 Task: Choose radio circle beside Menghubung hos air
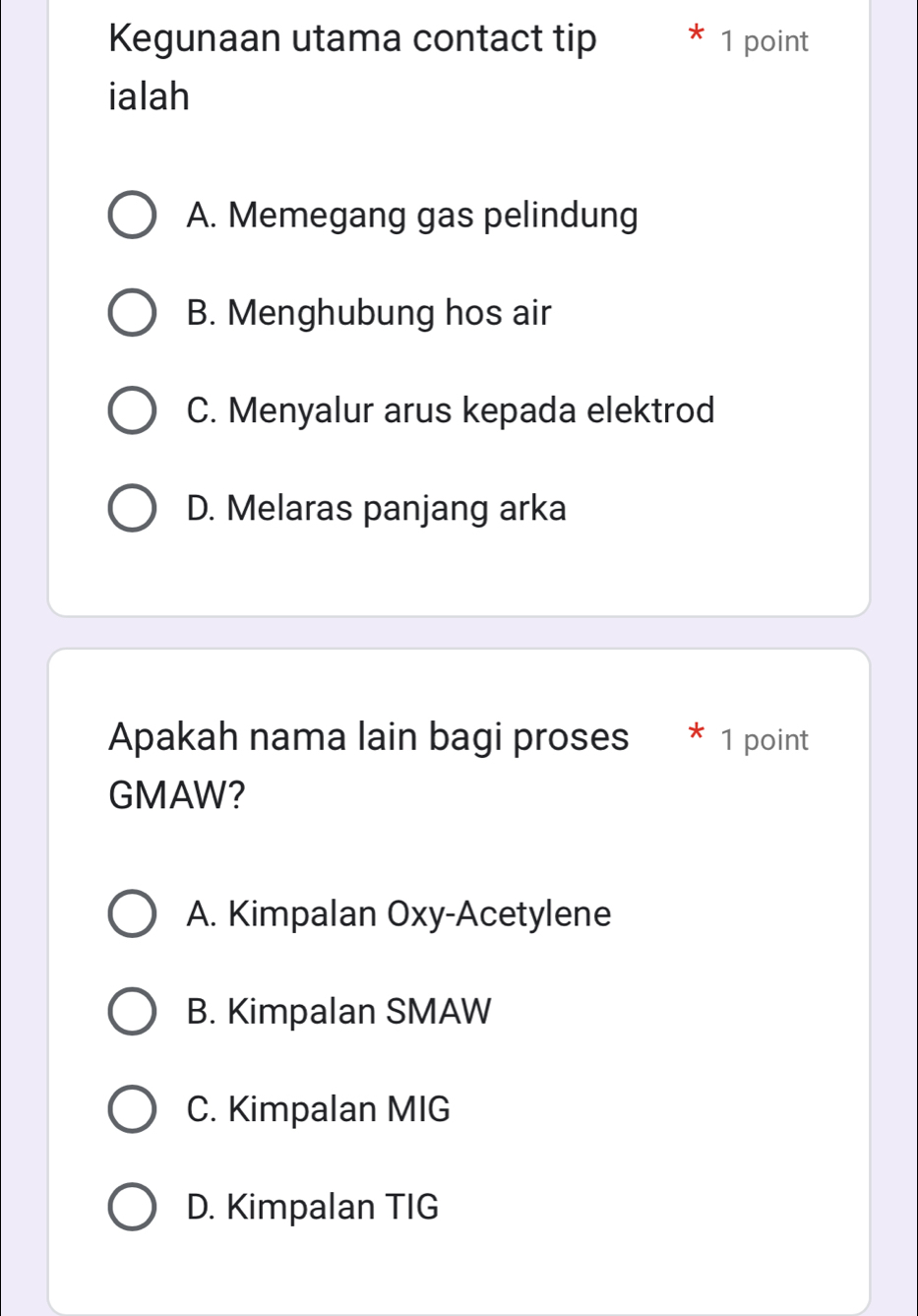(x=131, y=313)
